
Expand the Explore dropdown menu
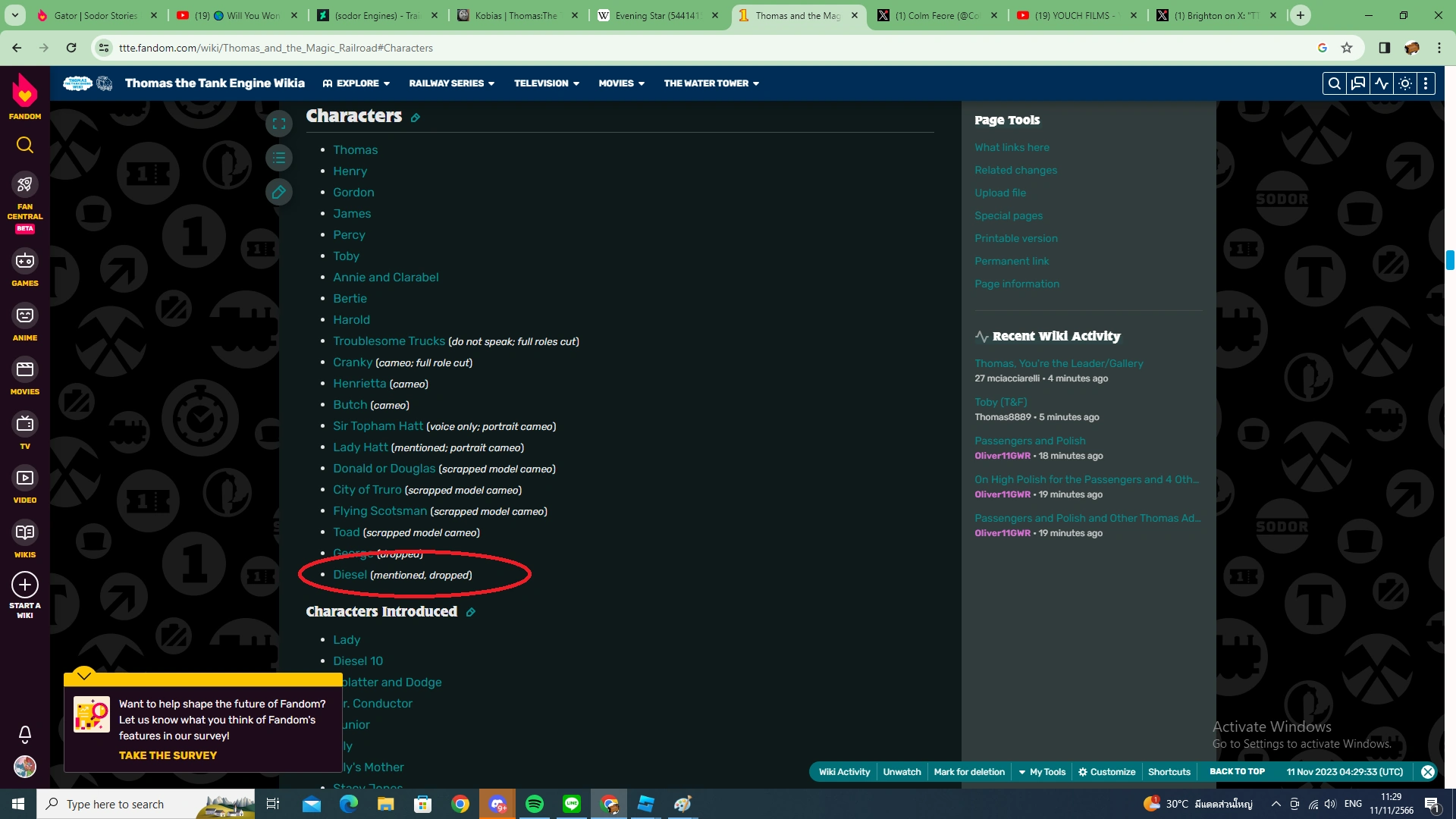356,83
